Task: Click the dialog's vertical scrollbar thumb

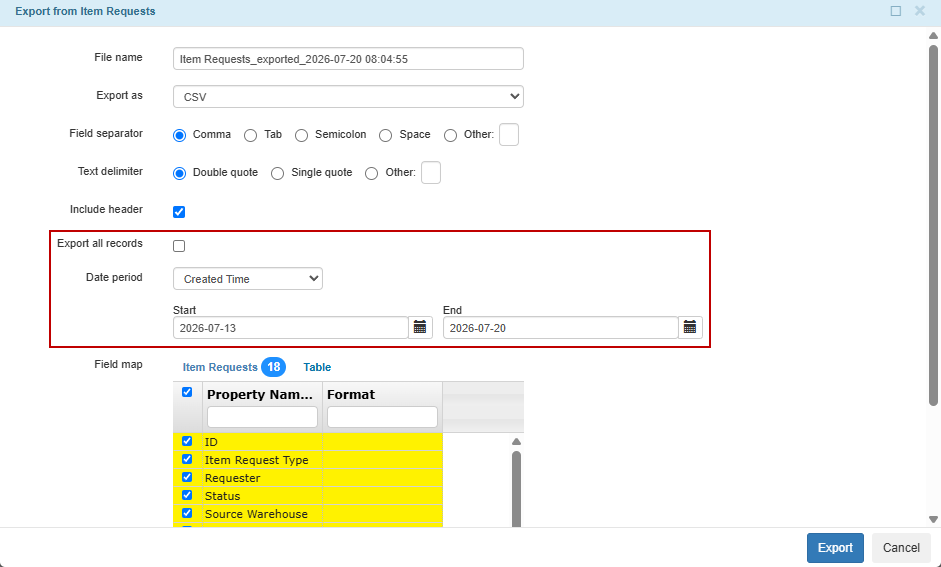Action: [933, 225]
